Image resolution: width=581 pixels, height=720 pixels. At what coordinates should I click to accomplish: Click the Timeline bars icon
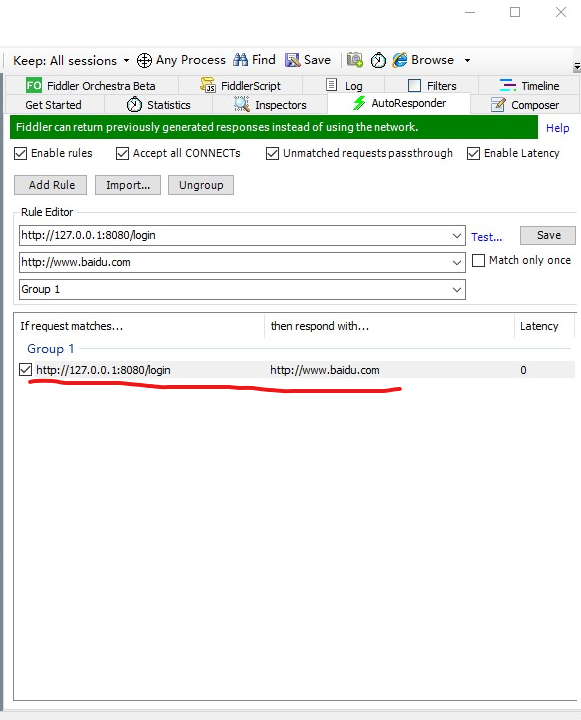(x=508, y=85)
